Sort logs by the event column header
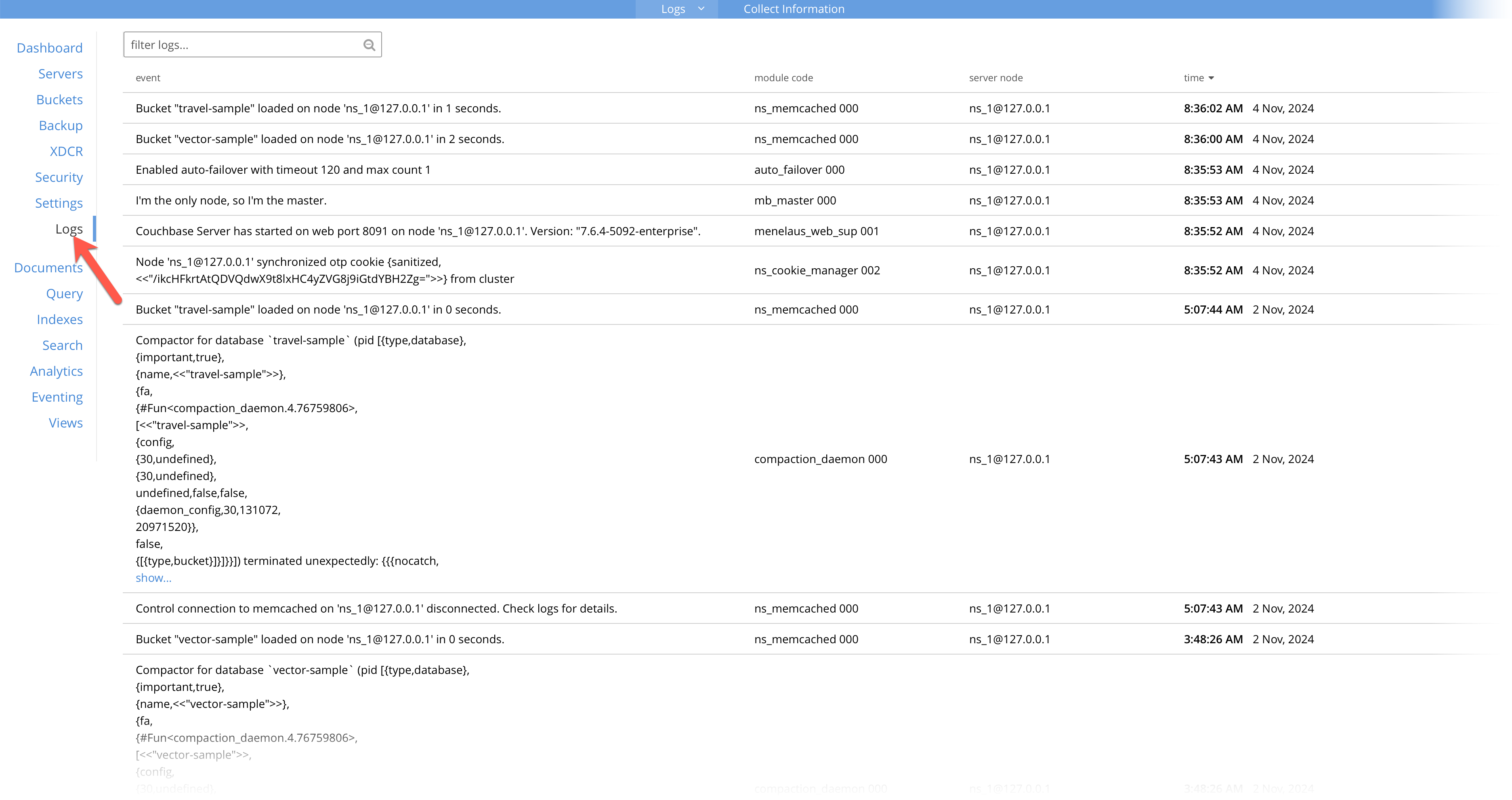Viewport: 1512px width, 800px height. click(148, 78)
